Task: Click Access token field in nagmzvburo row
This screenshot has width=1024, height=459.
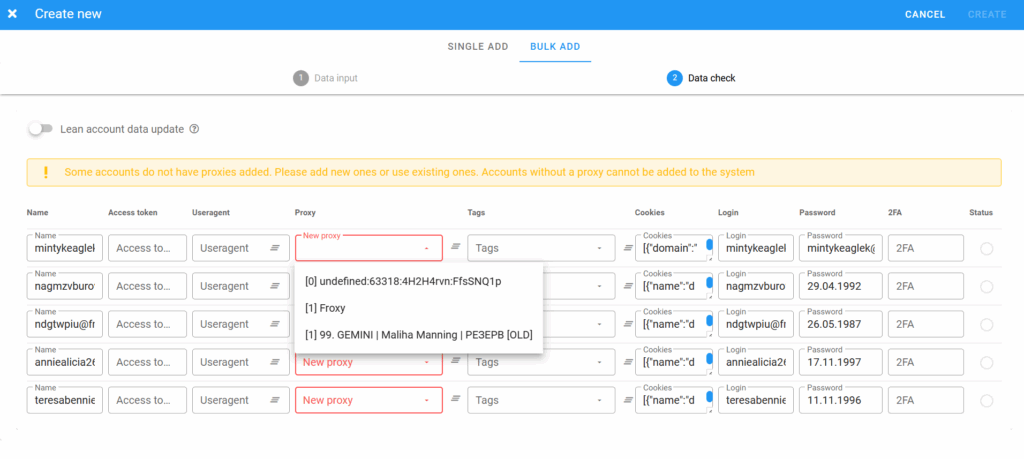Action: pos(148,286)
